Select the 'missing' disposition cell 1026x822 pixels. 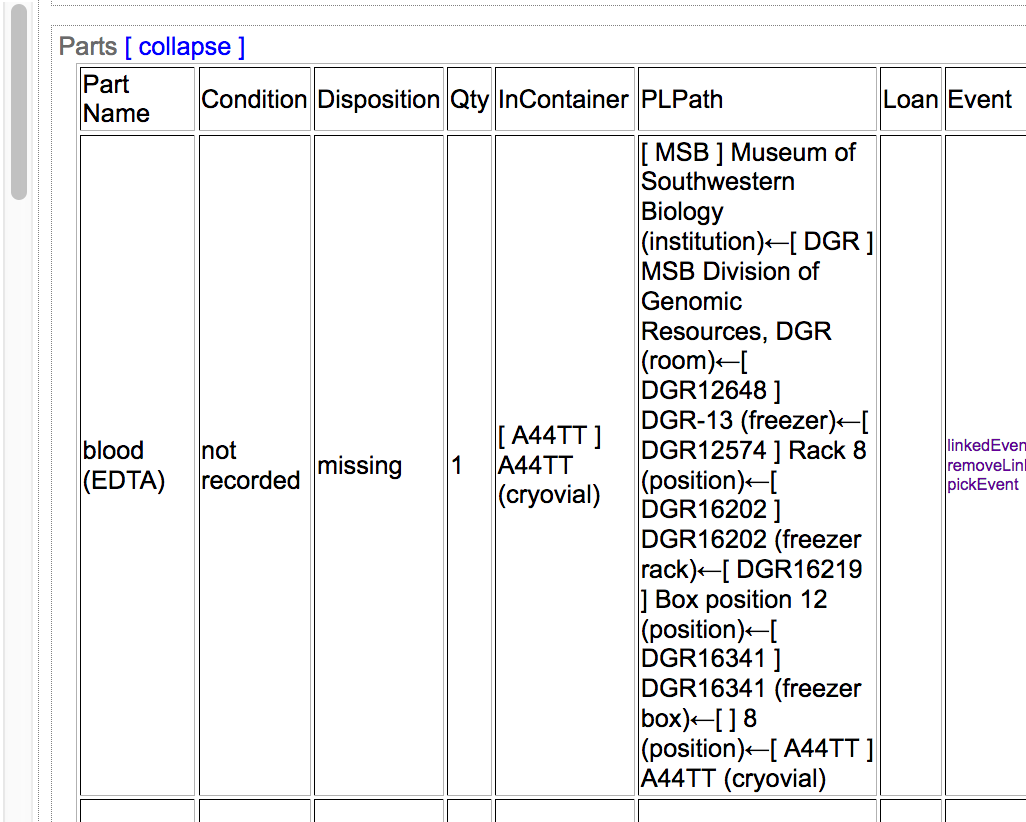(379, 465)
